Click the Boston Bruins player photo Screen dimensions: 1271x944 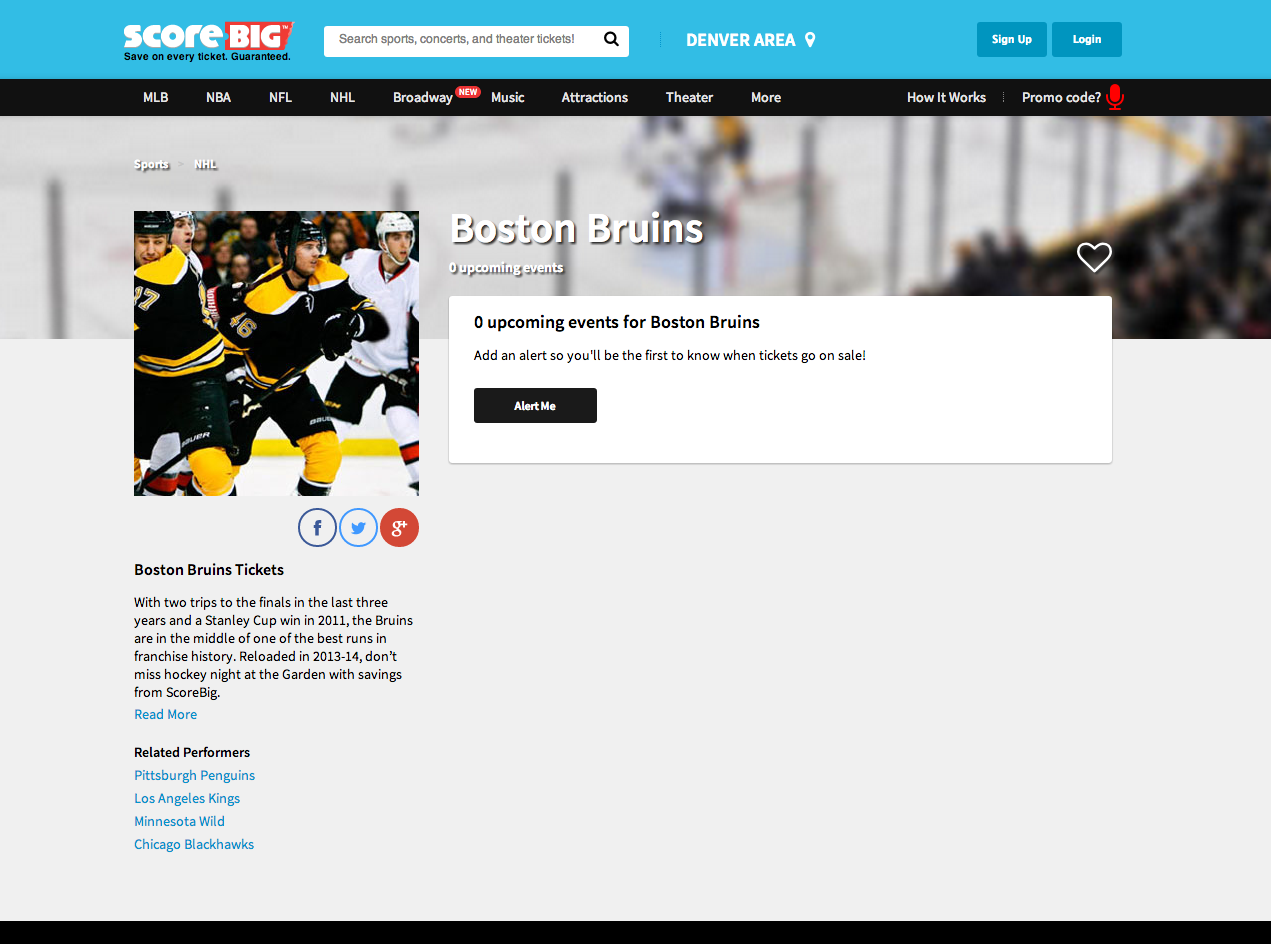coord(276,353)
